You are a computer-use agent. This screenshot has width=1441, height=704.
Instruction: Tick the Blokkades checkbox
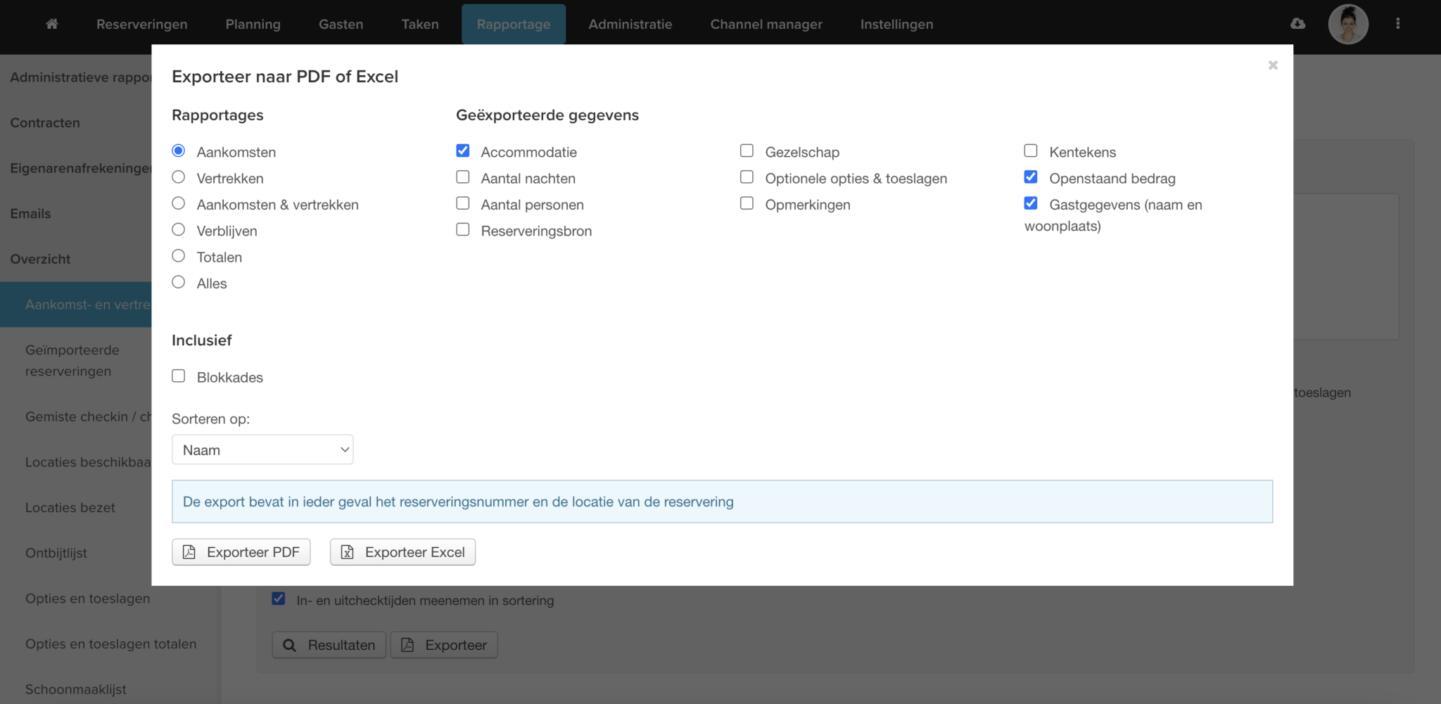click(x=179, y=377)
